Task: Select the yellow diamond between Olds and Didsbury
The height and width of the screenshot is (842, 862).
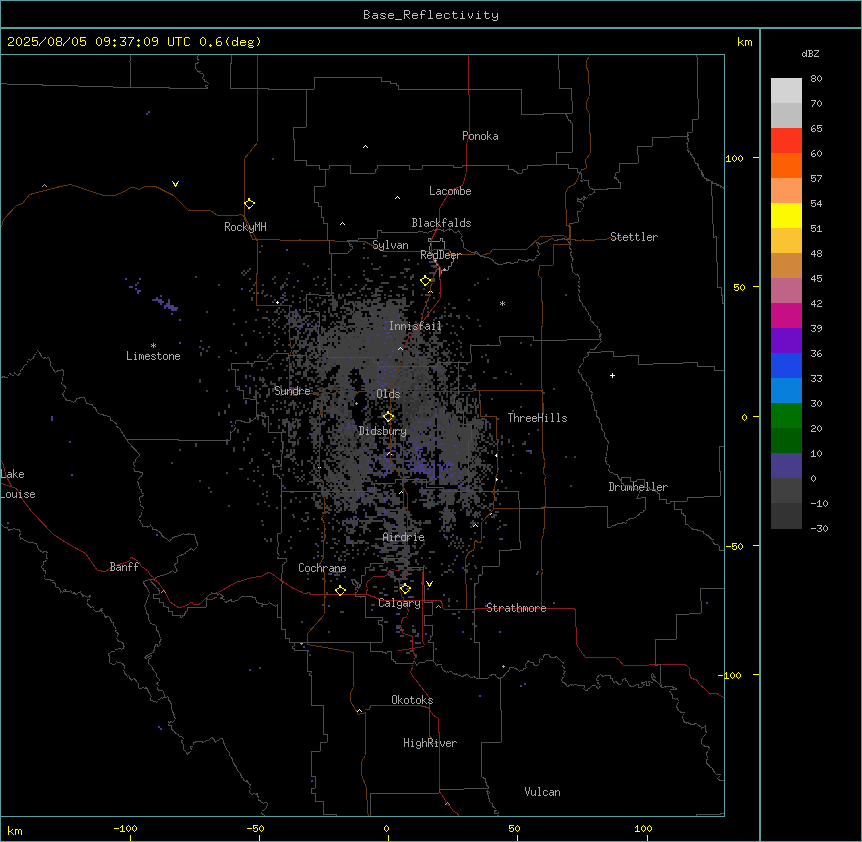Action: pos(388,417)
